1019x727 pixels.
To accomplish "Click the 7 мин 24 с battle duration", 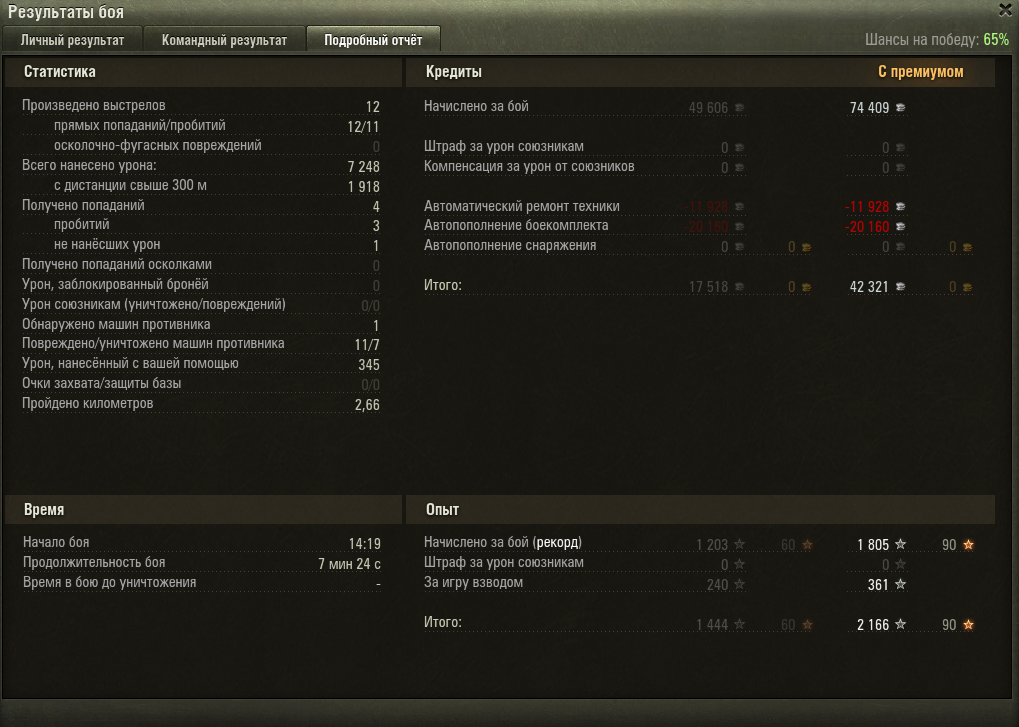I will pyautogui.click(x=350, y=564).
